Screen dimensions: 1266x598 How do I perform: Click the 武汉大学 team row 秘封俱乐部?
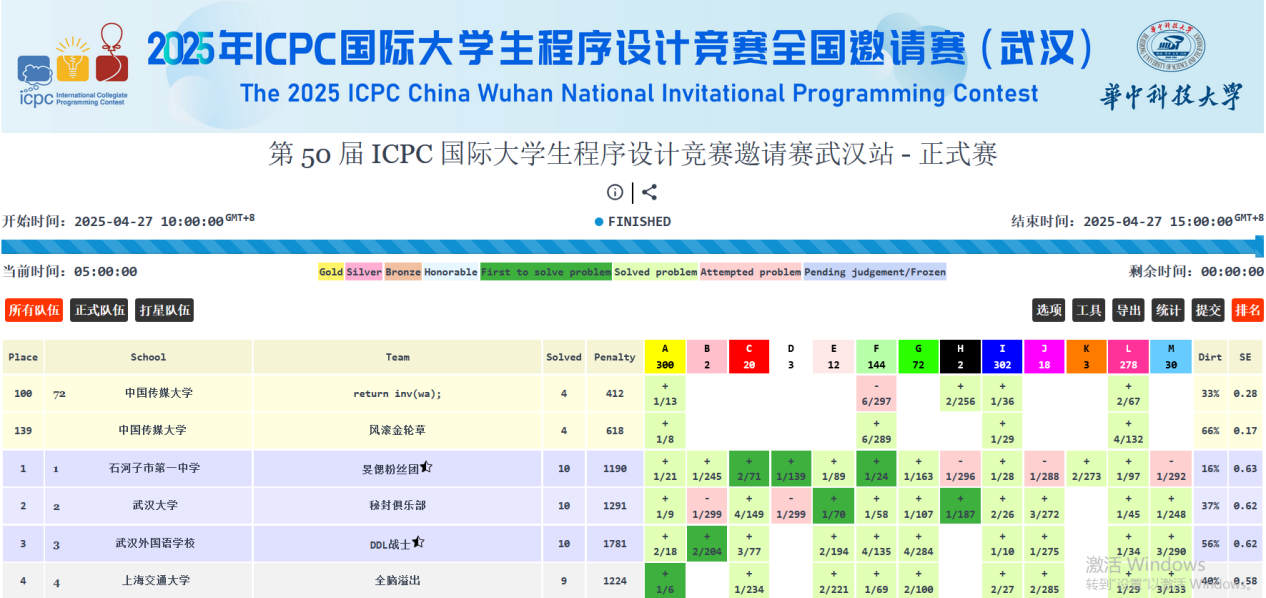coord(398,506)
